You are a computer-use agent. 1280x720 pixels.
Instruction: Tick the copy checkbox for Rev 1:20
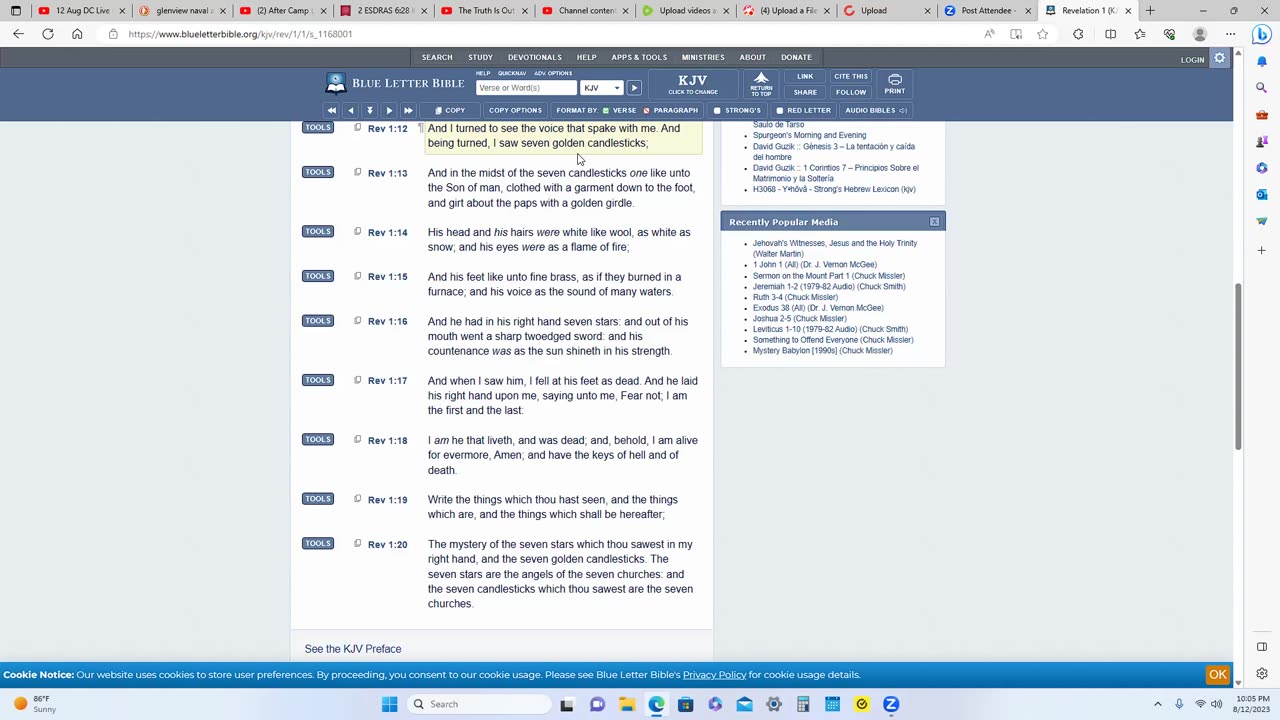[x=357, y=543]
